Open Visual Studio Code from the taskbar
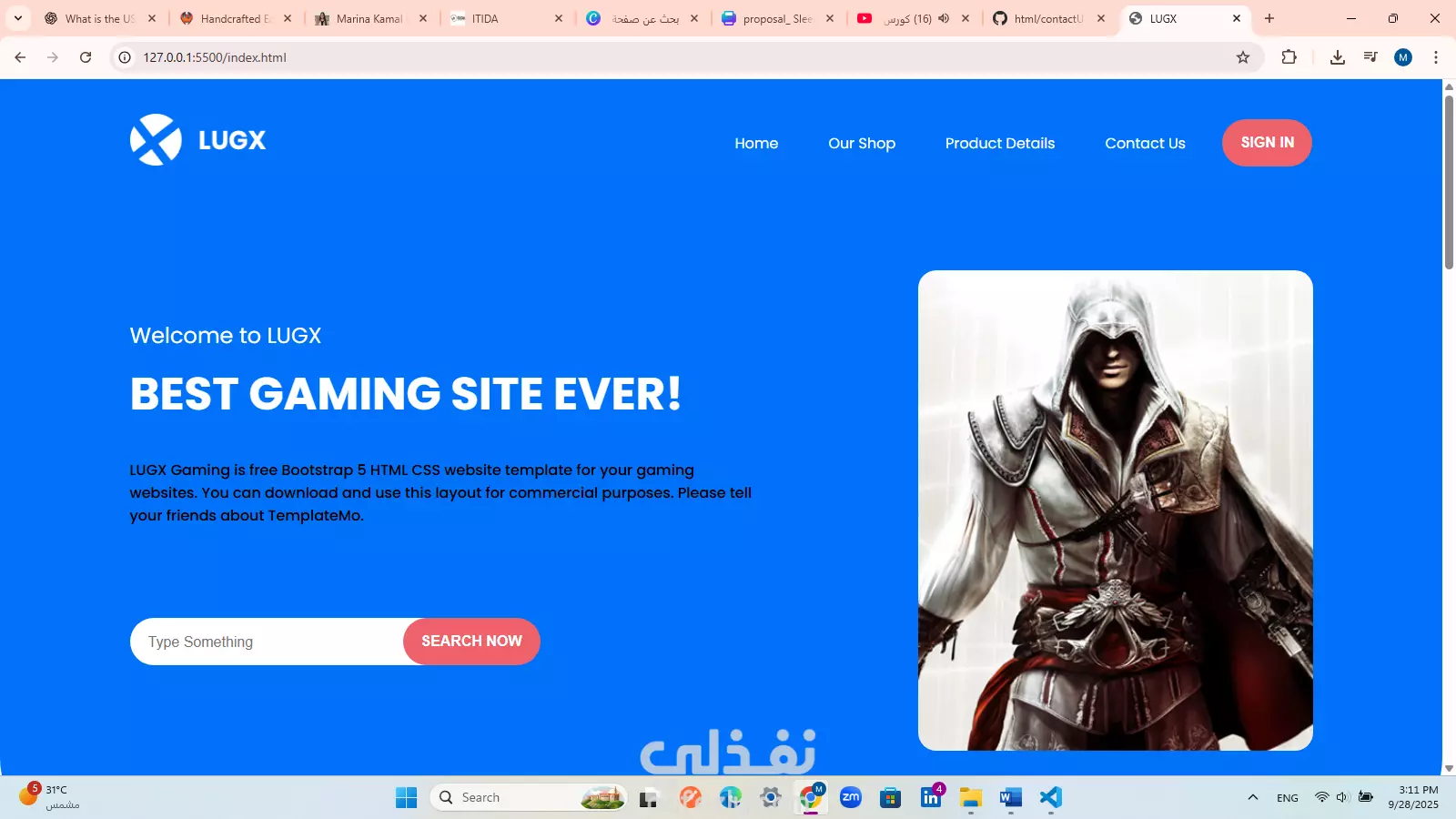The image size is (1456, 819). [1051, 798]
